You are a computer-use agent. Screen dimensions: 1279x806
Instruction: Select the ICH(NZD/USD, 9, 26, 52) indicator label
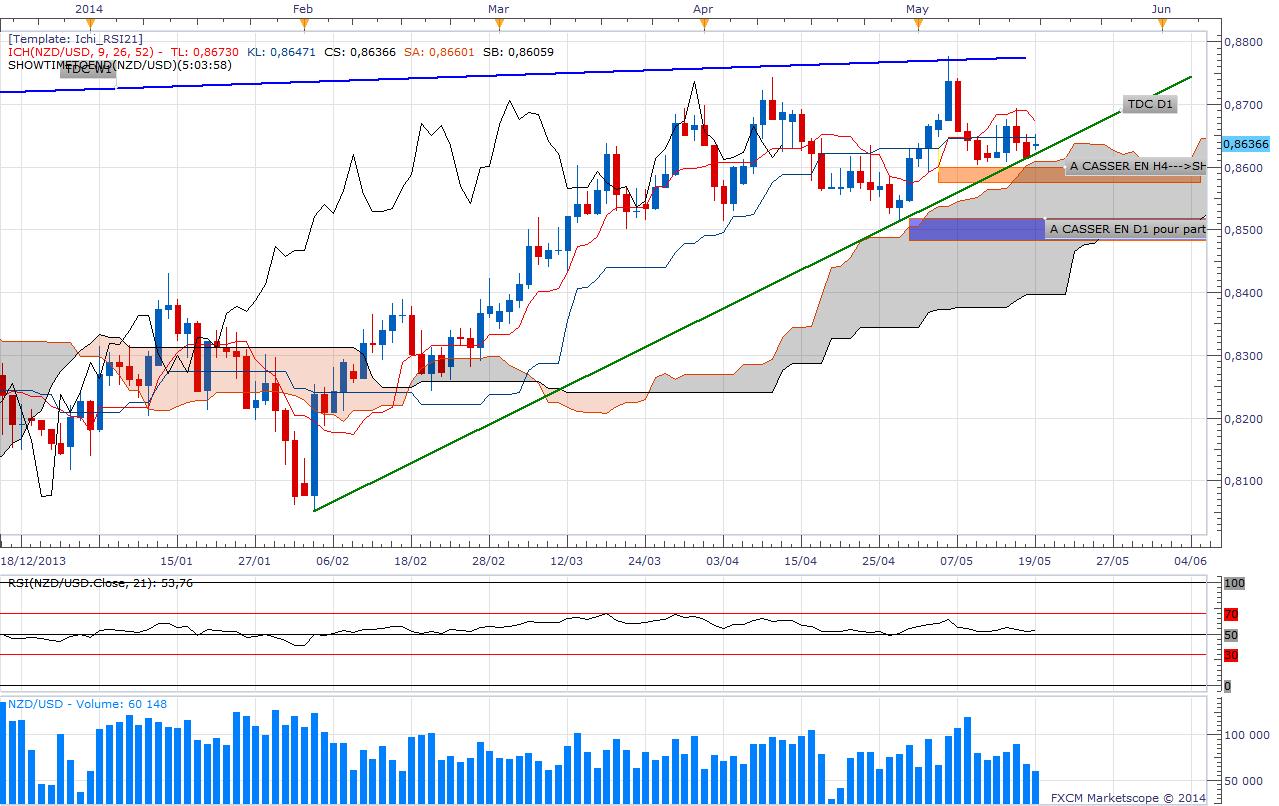[x=81, y=52]
